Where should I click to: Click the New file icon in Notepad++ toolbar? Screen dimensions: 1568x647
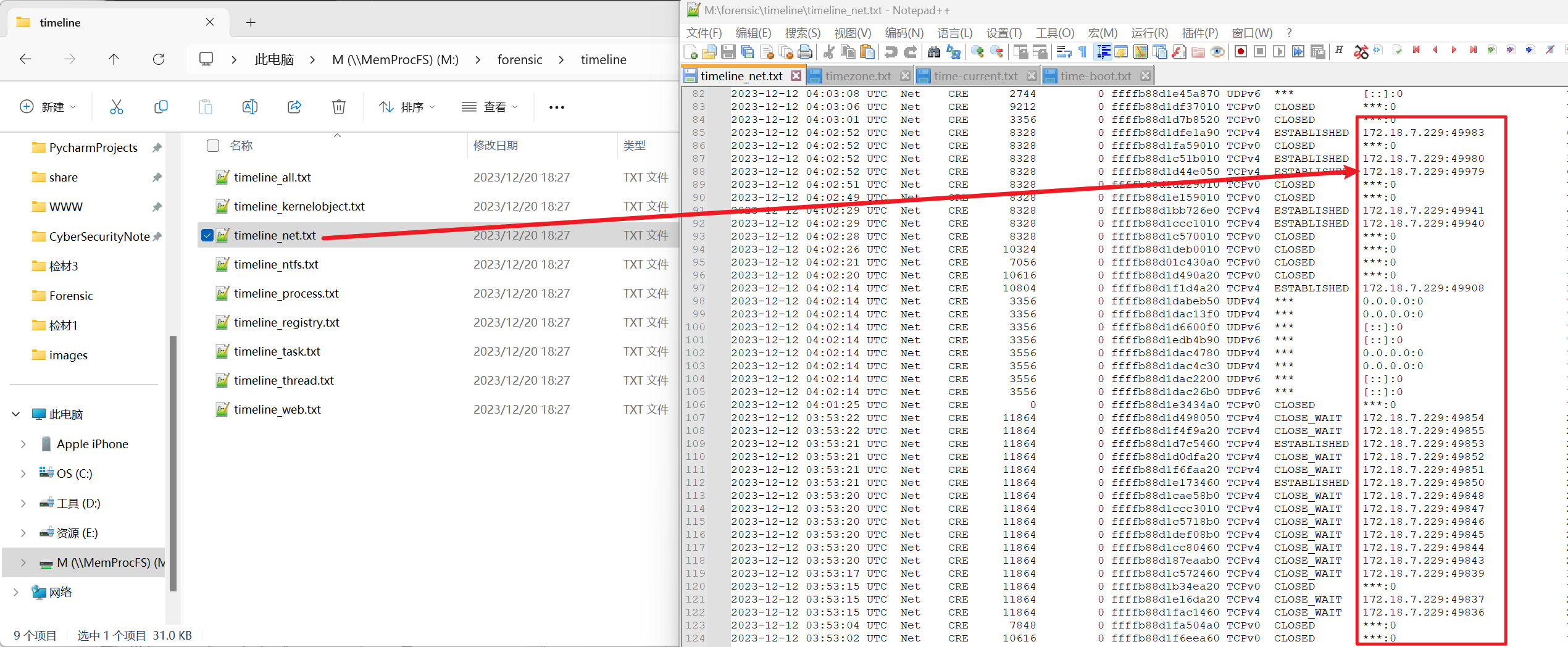pyautogui.click(x=691, y=52)
